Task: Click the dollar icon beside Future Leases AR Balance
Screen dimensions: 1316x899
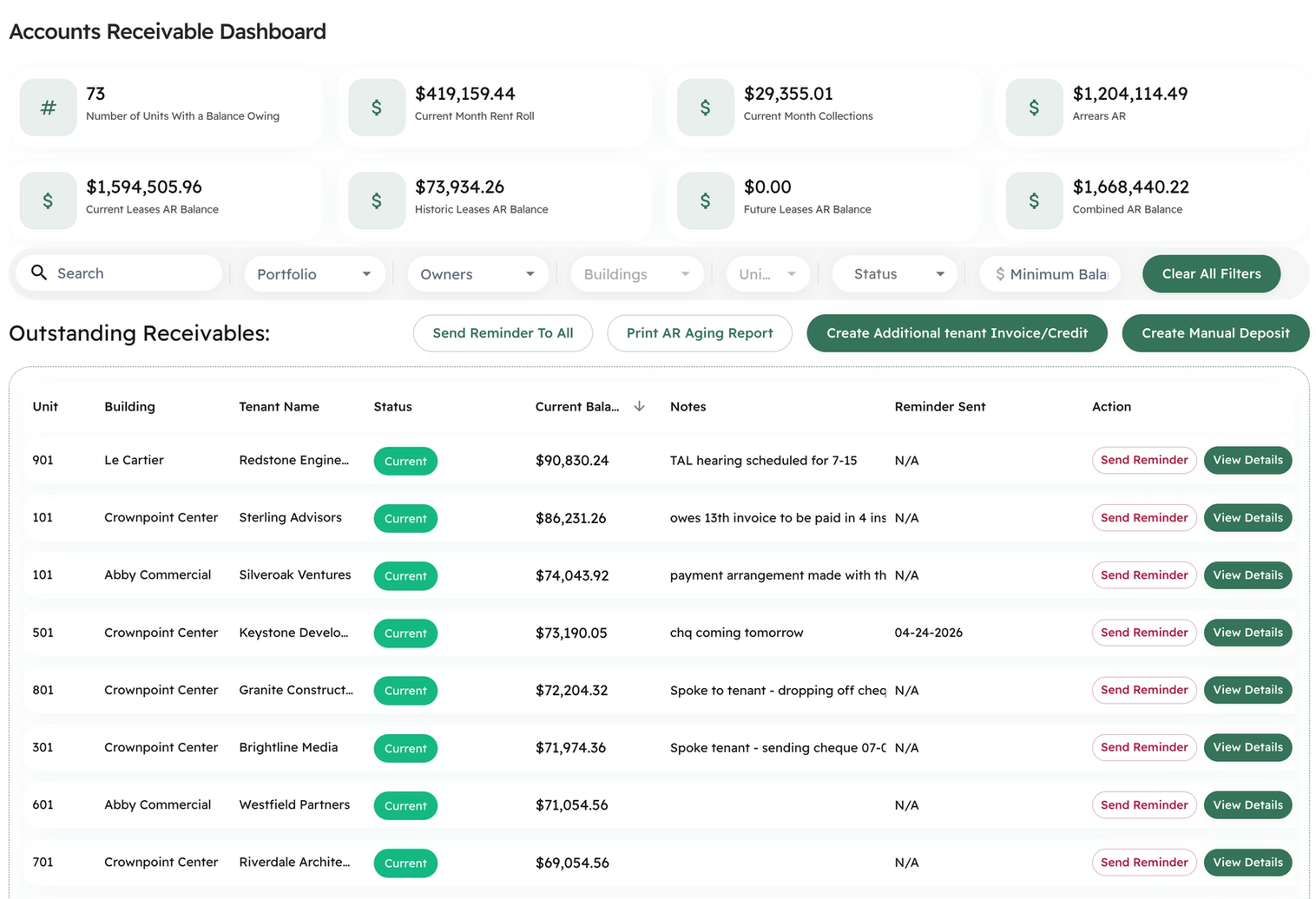Action: [x=706, y=200]
